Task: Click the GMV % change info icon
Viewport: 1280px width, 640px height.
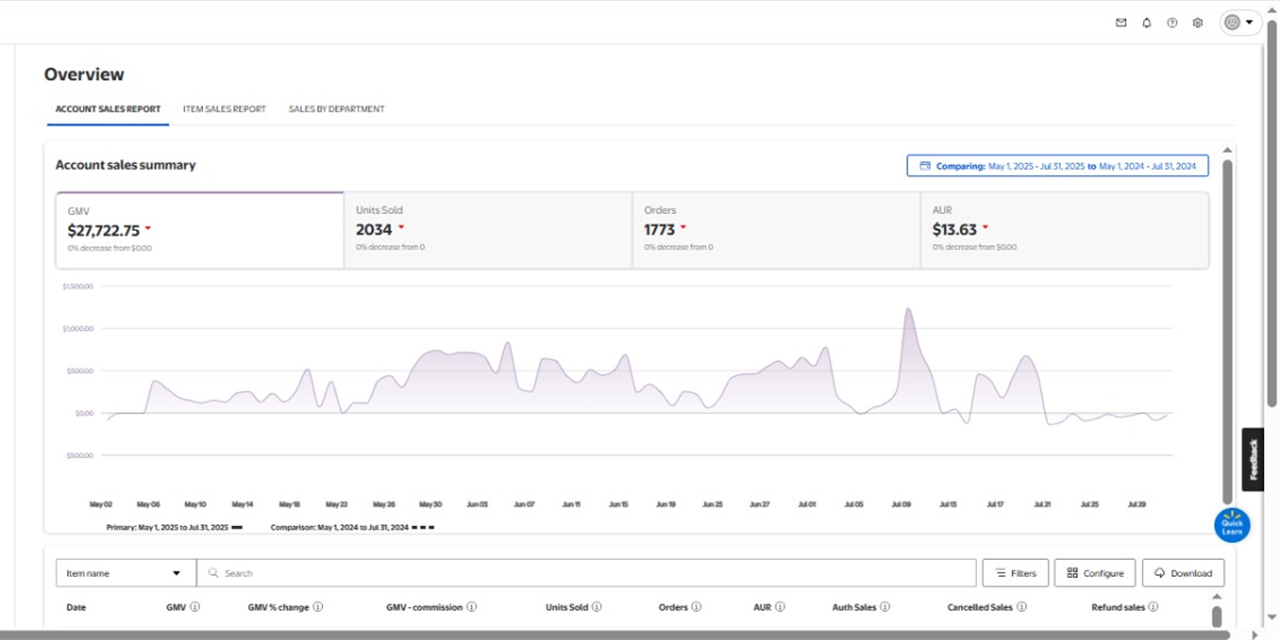Action: click(318, 606)
